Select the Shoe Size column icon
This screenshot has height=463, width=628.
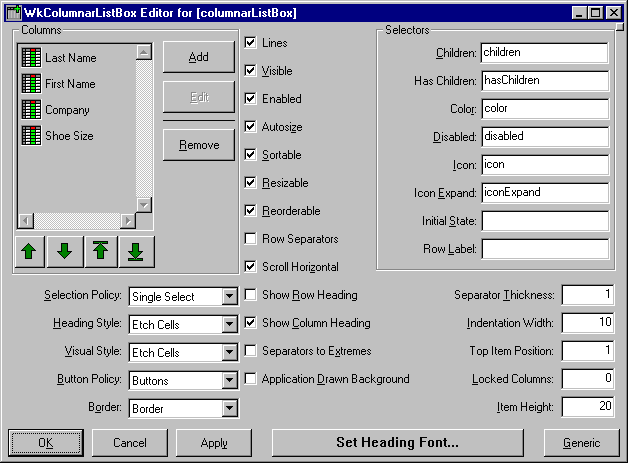31,135
